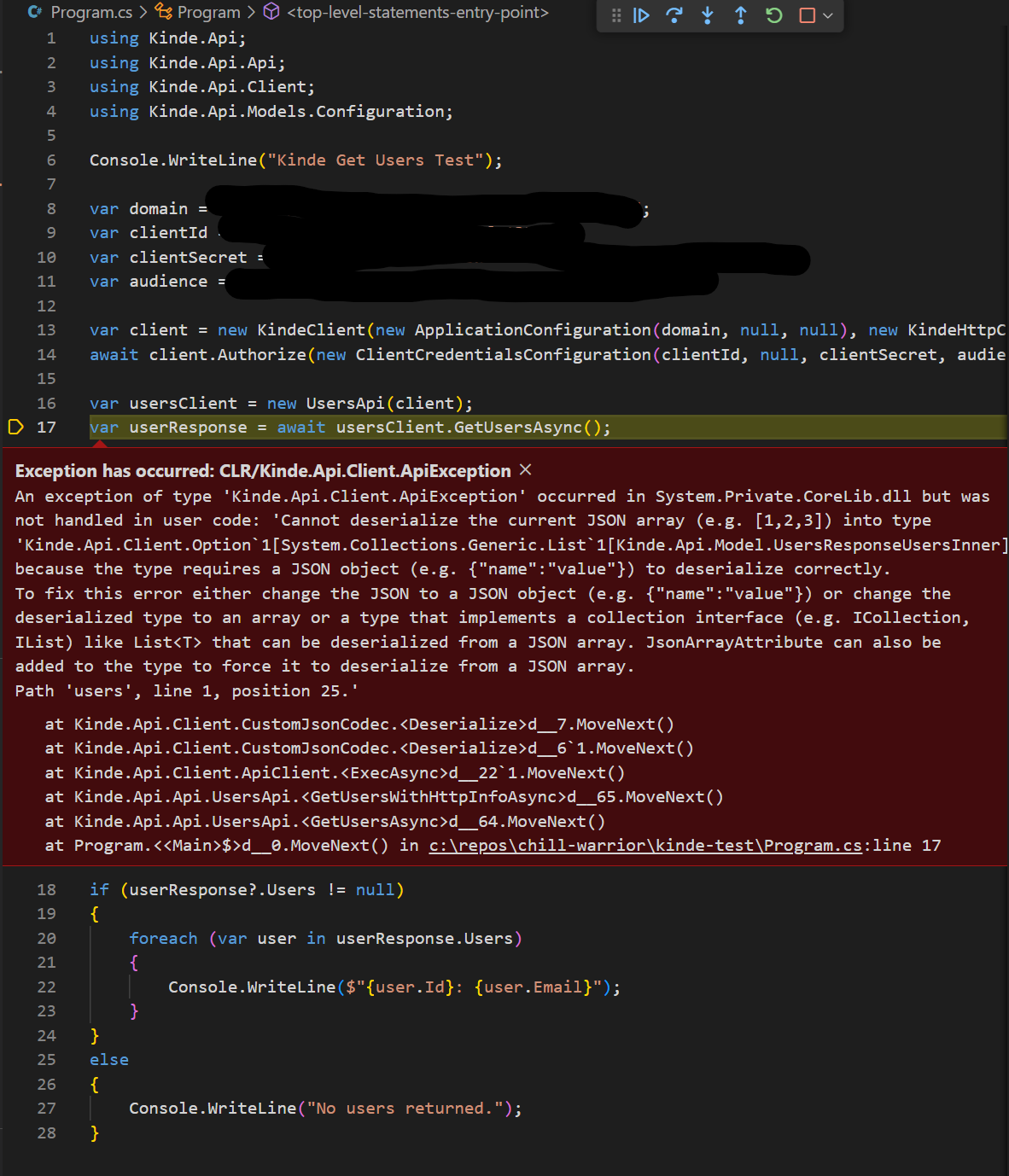Screen dimensions: 1009x1176
Task: Close the exception widget
Action: [x=526, y=469]
